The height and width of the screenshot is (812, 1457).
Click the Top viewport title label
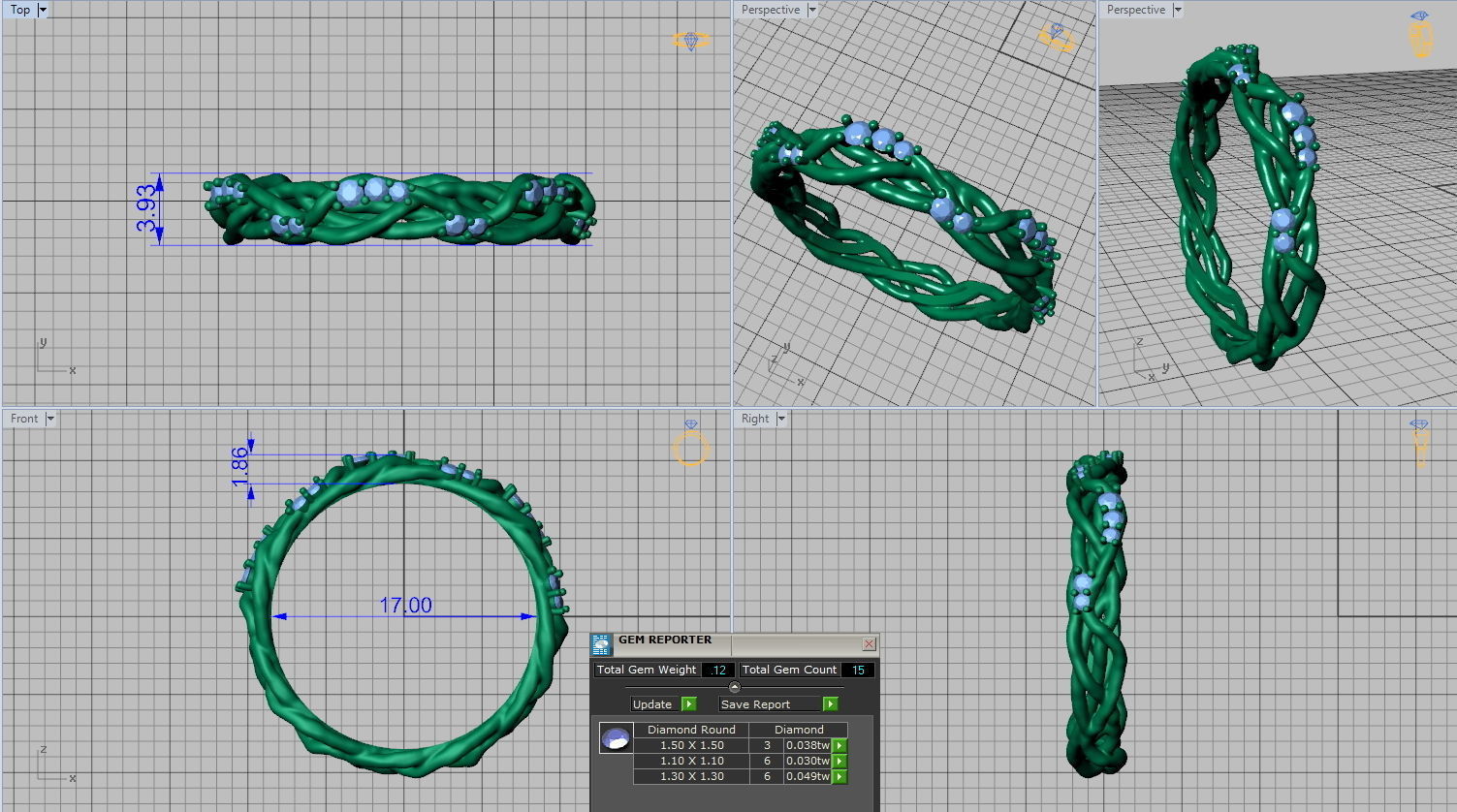point(20,10)
